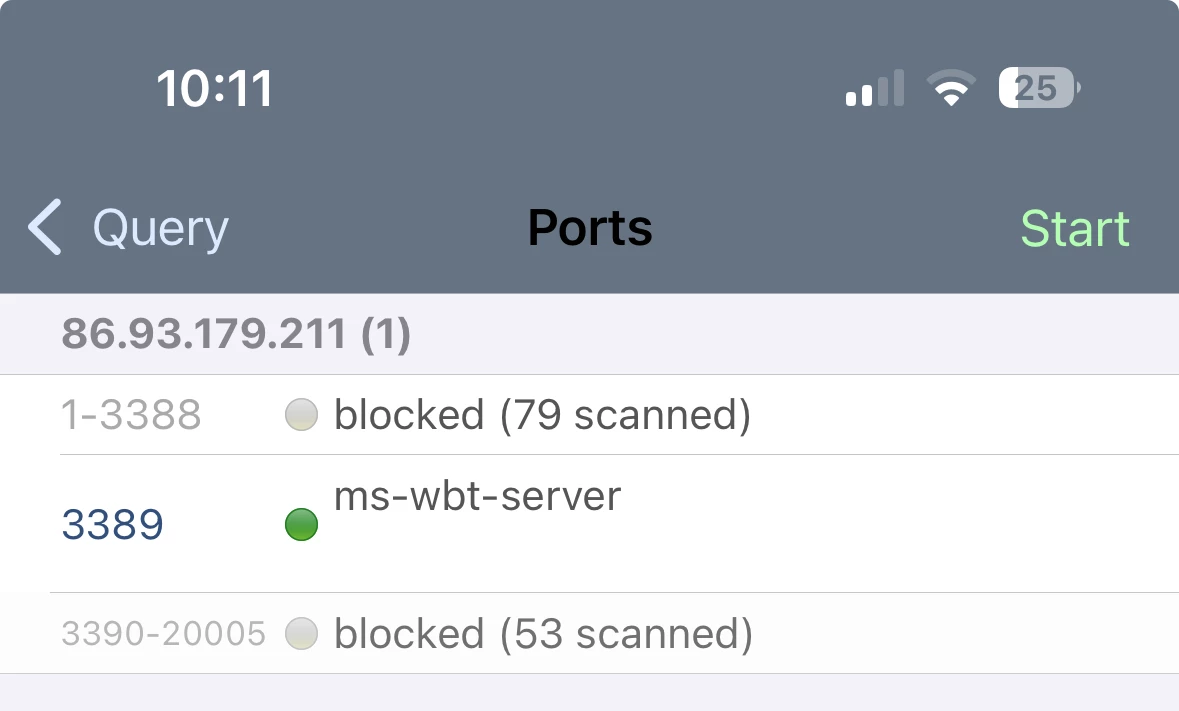Select the 86.93.179.211 host header
Screen dimensions: 1179x711
(236, 334)
